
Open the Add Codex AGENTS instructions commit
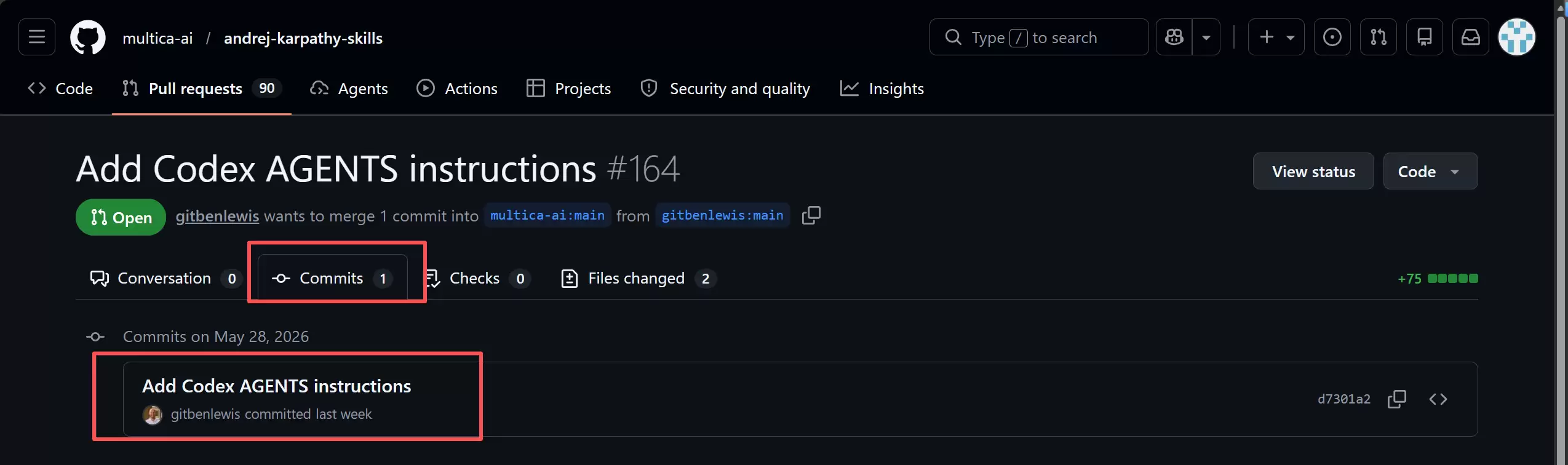[x=277, y=386]
